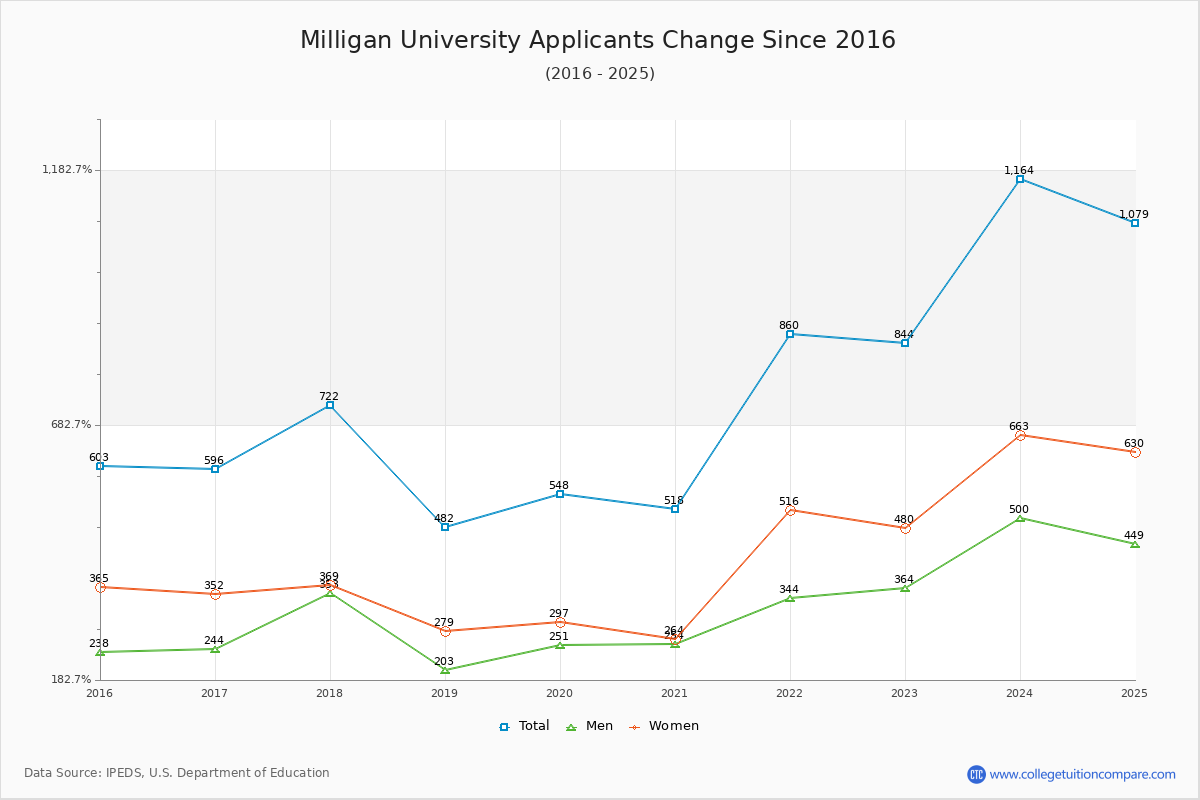The height and width of the screenshot is (800, 1200).
Task: Click the 2022 x-axis label
Action: tap(790, 693)
